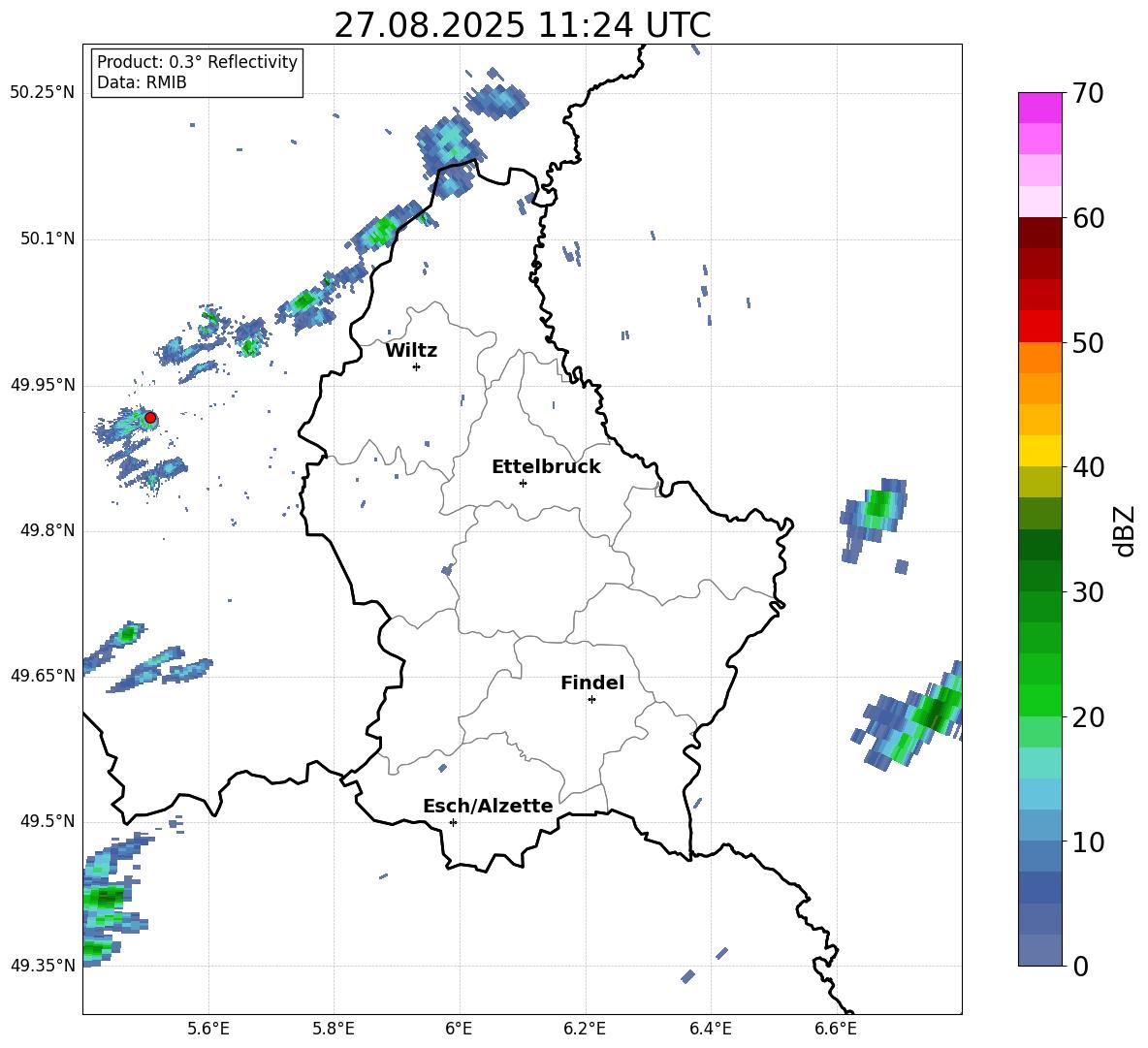Click the 49.5°N latitude label
Image resolution: width=1148 pixels, height=1048 pixels.
[x=48, y=821]
